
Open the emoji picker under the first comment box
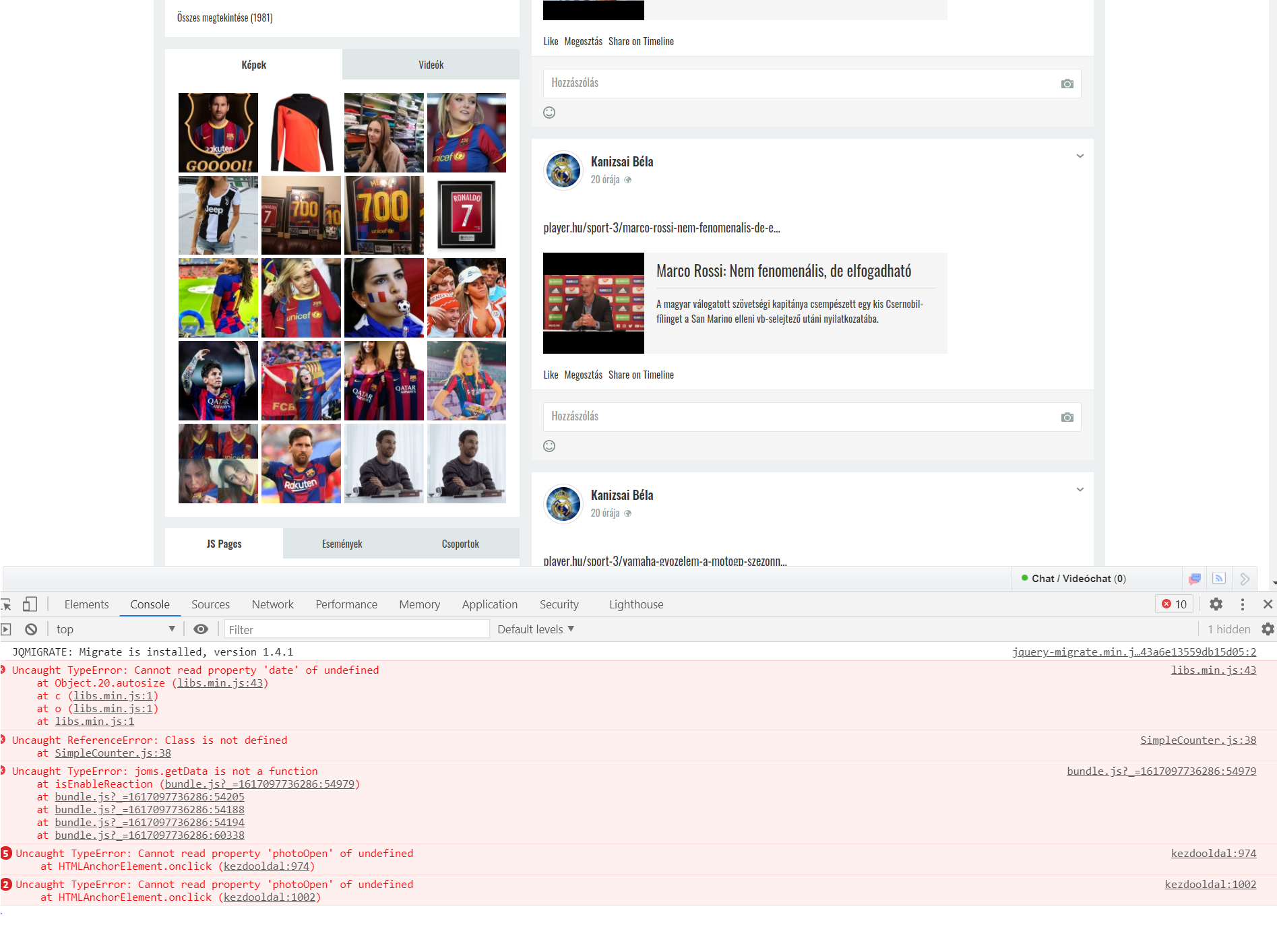[x=549, y=113]
